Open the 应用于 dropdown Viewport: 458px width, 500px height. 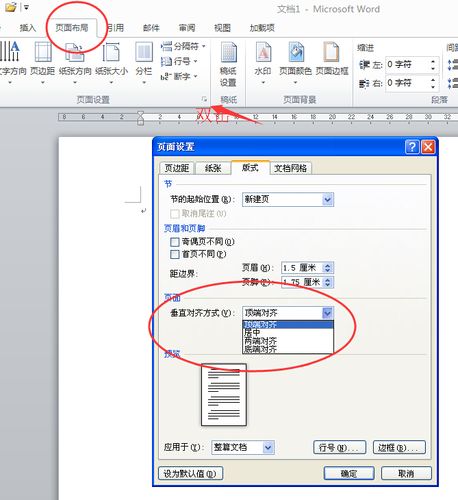(243, 447)
